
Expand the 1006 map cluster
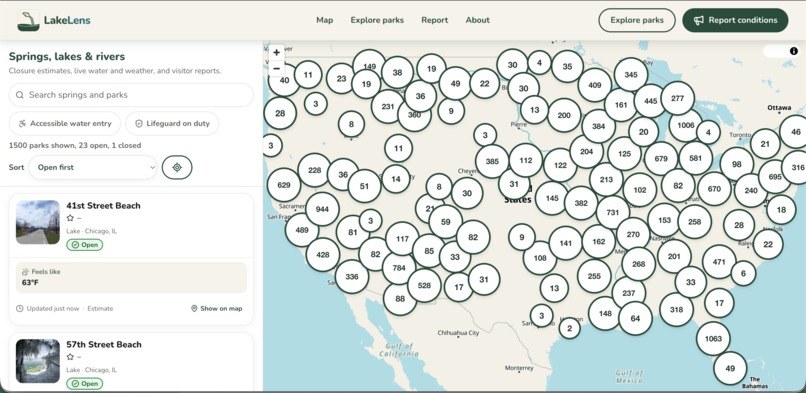(685, 125)
